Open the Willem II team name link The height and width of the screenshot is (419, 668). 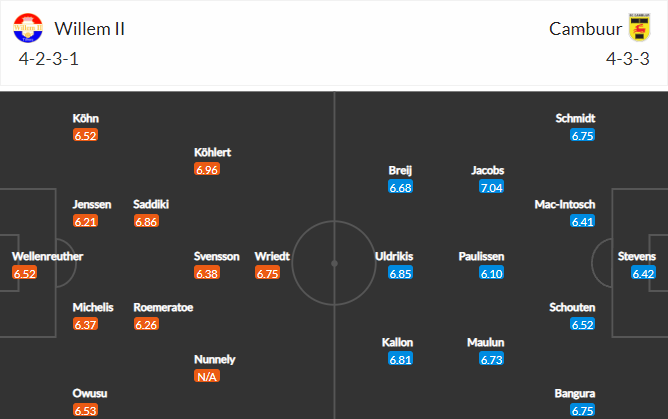point(90,29)
